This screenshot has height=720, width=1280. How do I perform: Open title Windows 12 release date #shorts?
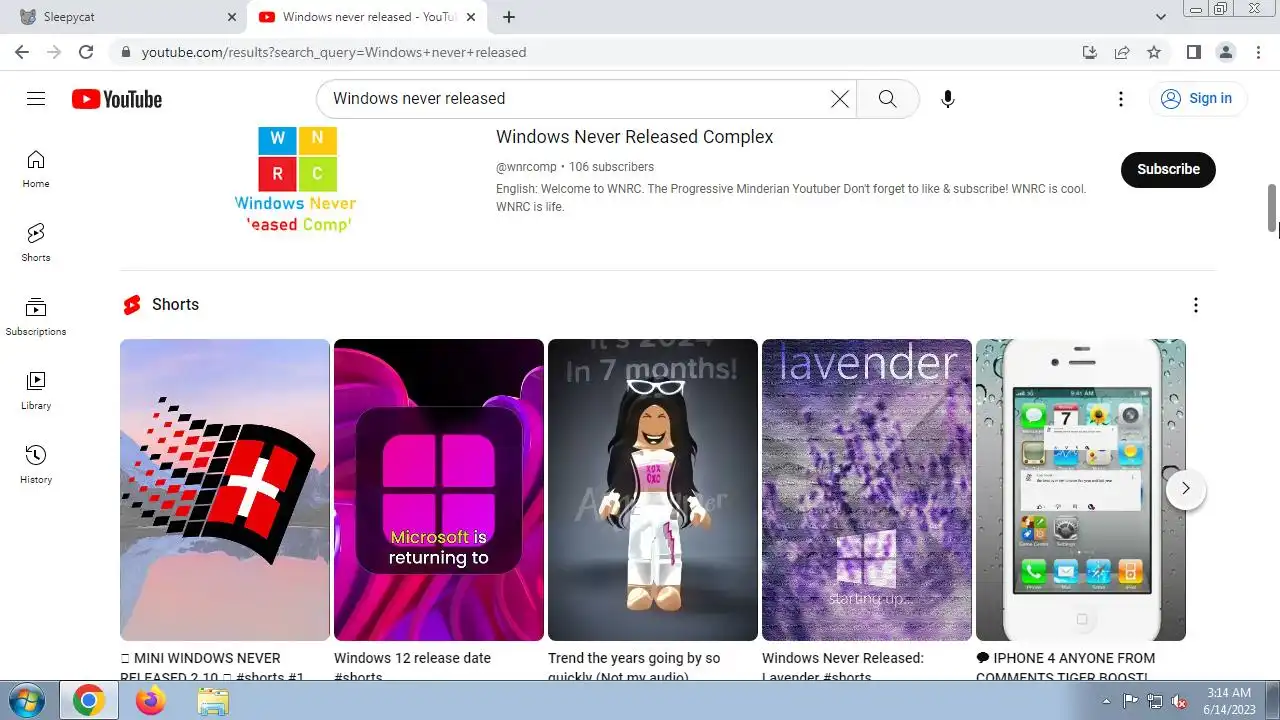pos(412,666)
